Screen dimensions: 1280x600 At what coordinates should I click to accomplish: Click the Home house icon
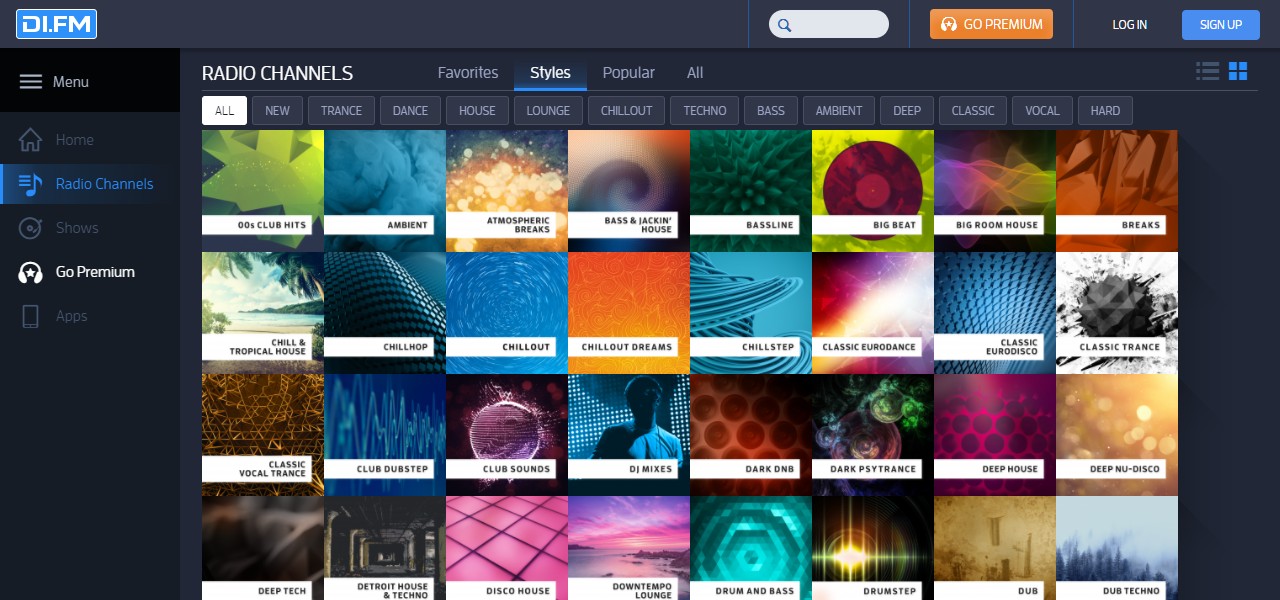click(31, 140)
